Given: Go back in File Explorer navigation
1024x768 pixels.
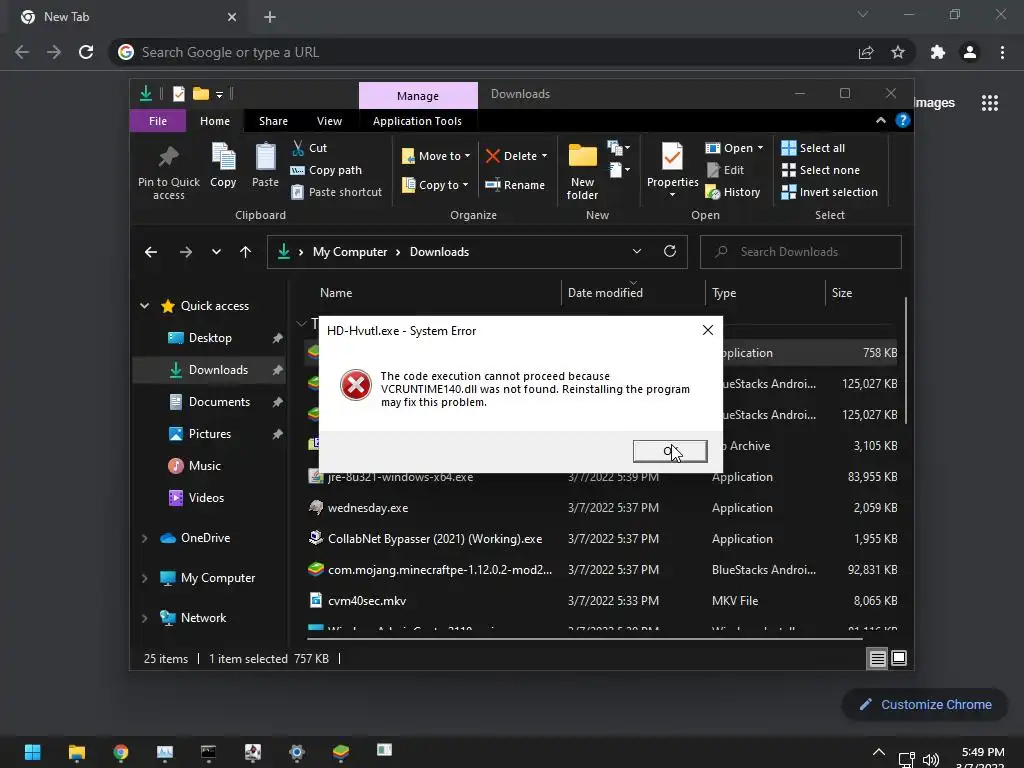Looking at the screenshot, I should 151,252.
